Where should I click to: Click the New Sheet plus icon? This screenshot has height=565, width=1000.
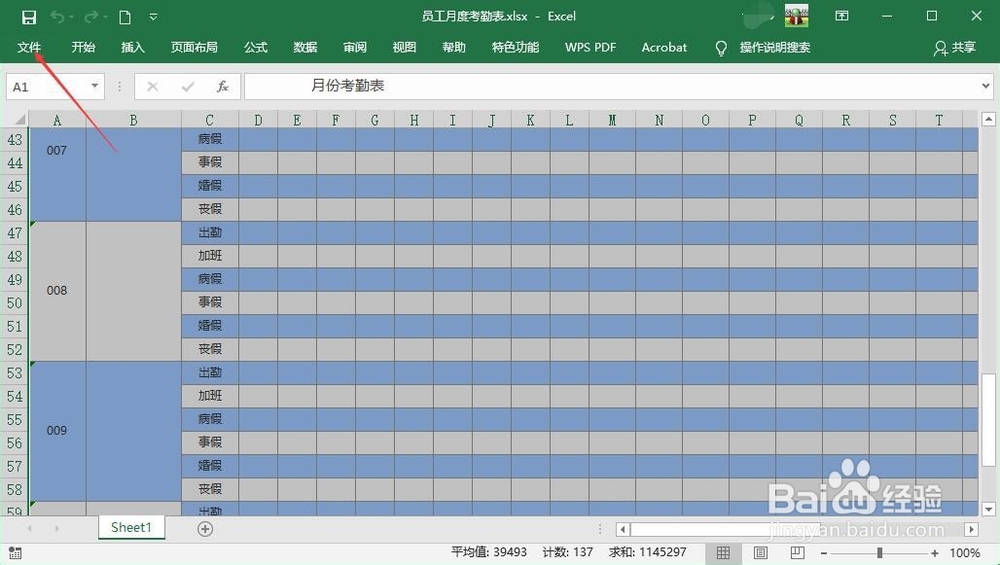[205, 529]
